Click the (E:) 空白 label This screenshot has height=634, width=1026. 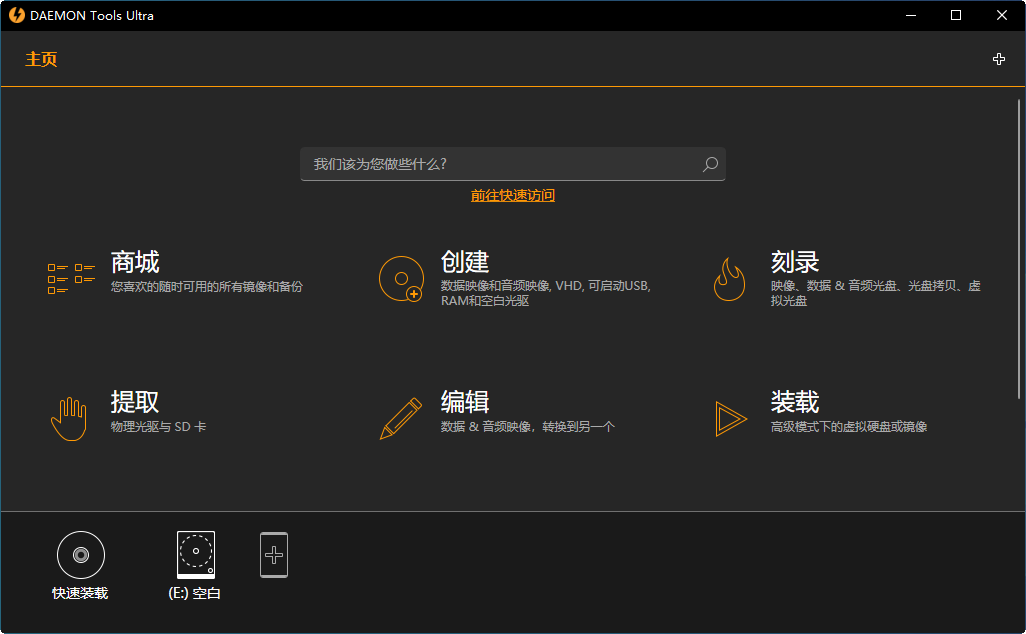(194, 593)
